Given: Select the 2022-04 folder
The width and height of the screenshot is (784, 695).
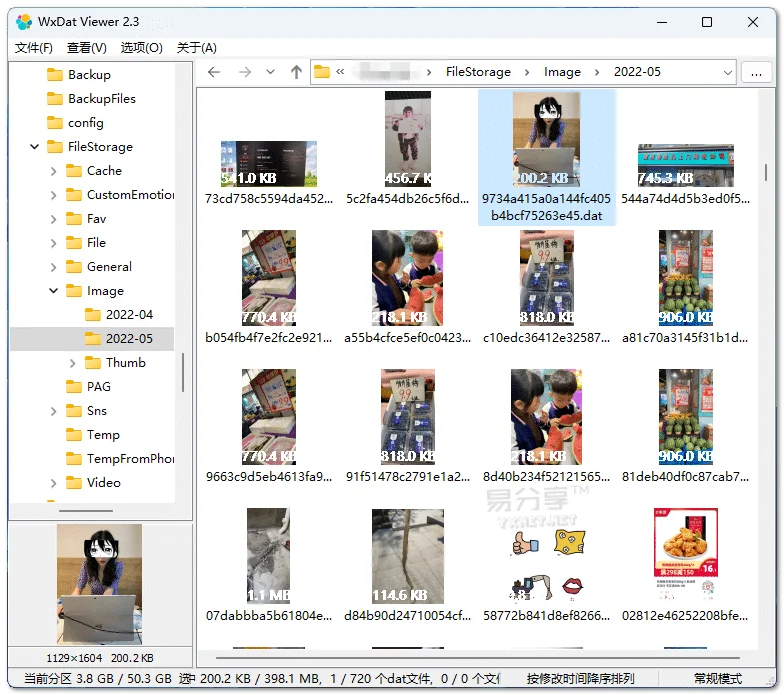Looking at the screenshot, I should (129, 315).
